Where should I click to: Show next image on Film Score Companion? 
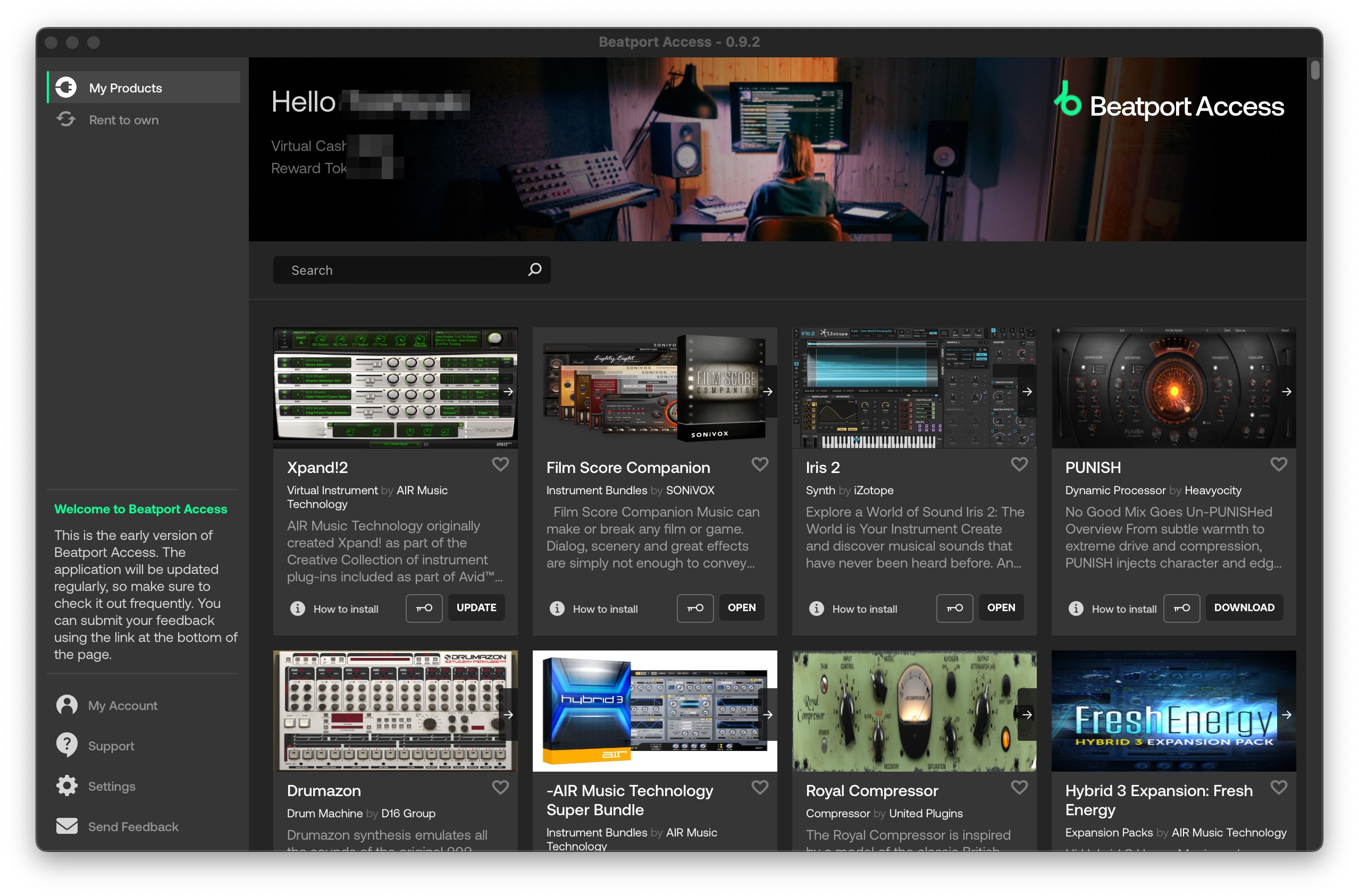click(767, 392)
